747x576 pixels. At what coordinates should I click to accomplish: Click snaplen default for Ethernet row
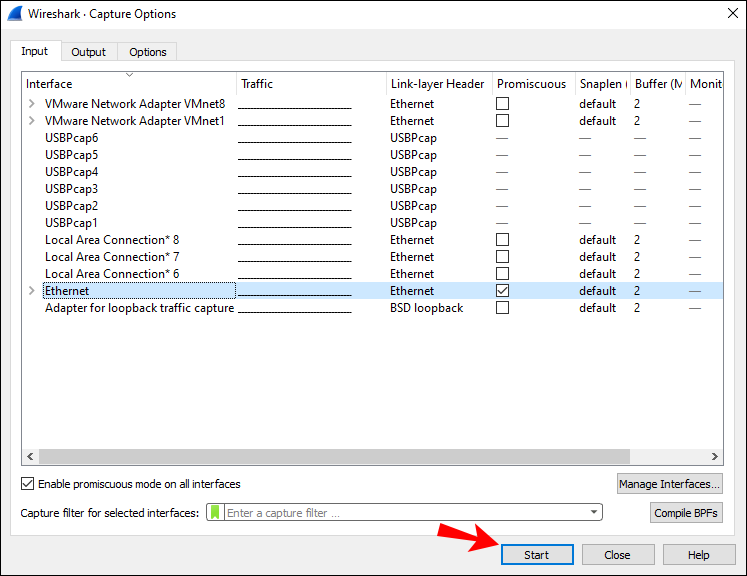[597, 291]
